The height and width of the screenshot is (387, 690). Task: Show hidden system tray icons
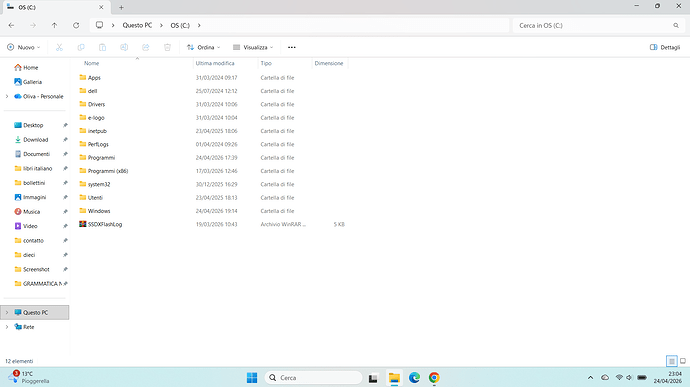click(x=591, y=377)
